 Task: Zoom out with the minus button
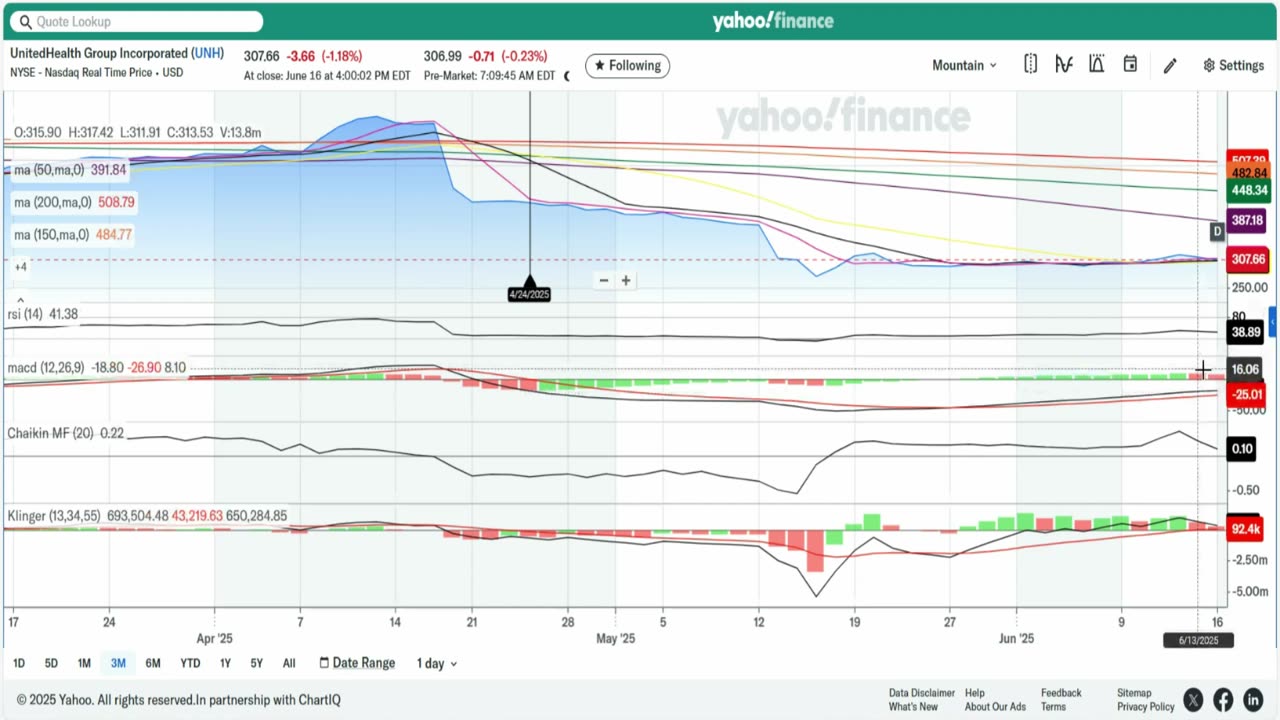(x=603, y=281)
